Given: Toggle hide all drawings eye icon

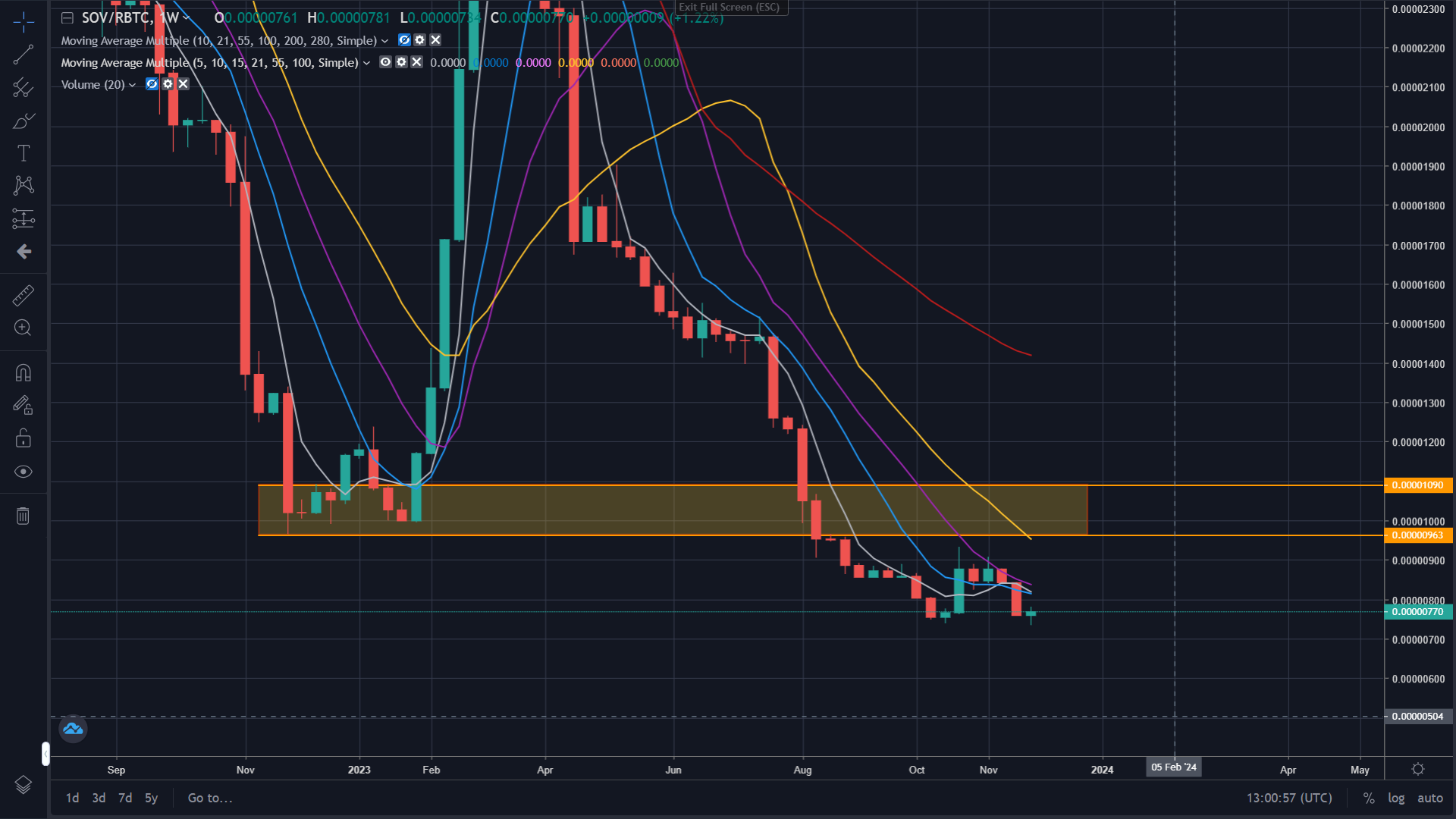Looking at the screenshot, I should pyautogui.click(x=24, y=472).
